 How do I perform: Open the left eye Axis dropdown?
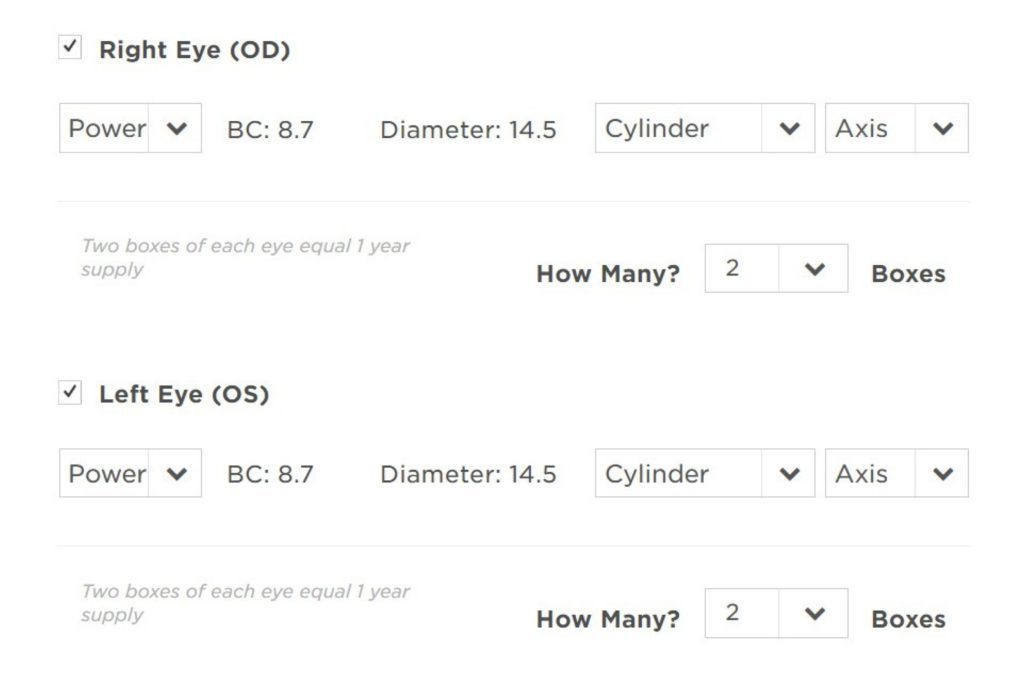[870, 473]
